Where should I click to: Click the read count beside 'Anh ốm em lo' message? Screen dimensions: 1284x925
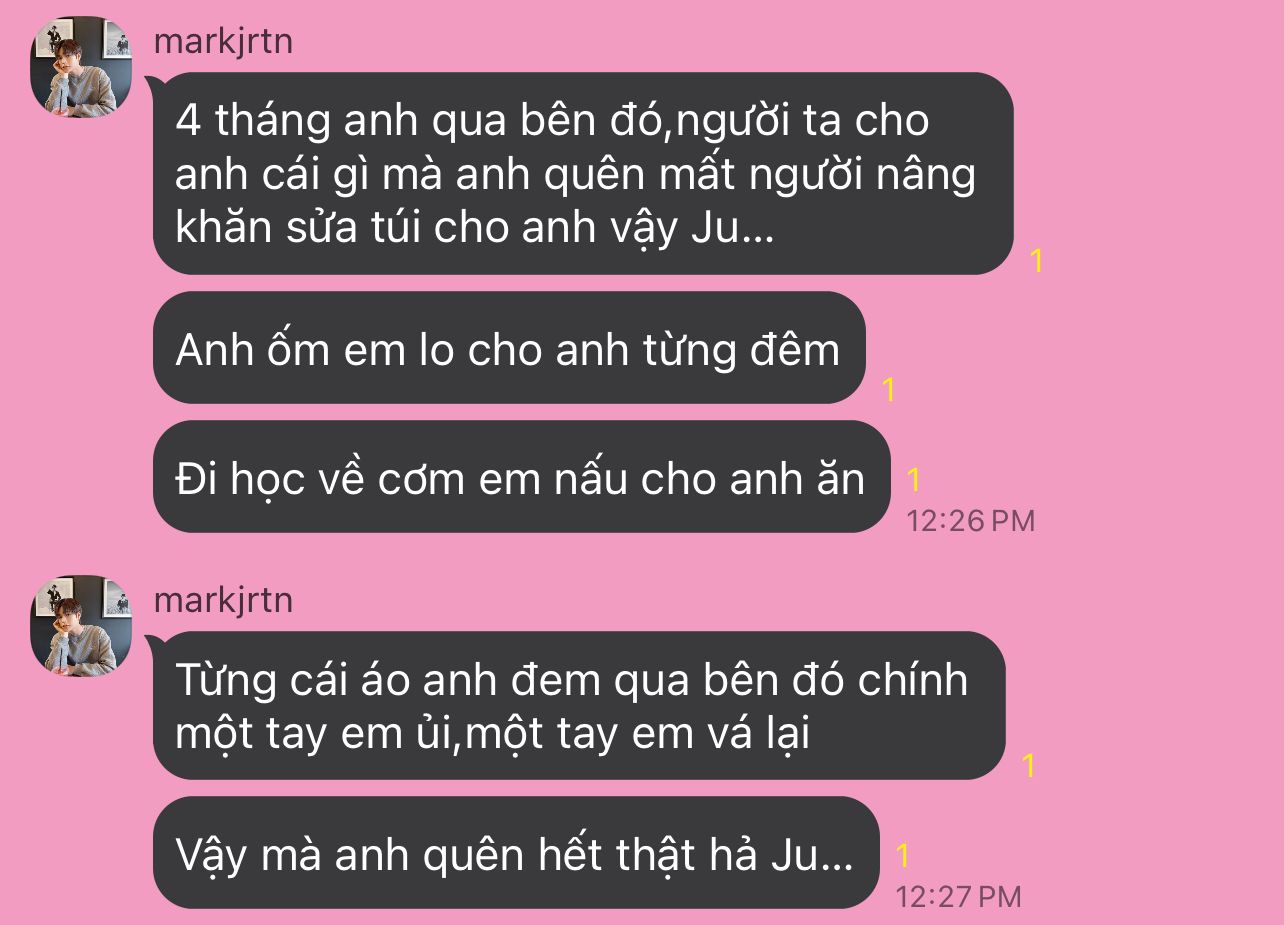[889, 390]
